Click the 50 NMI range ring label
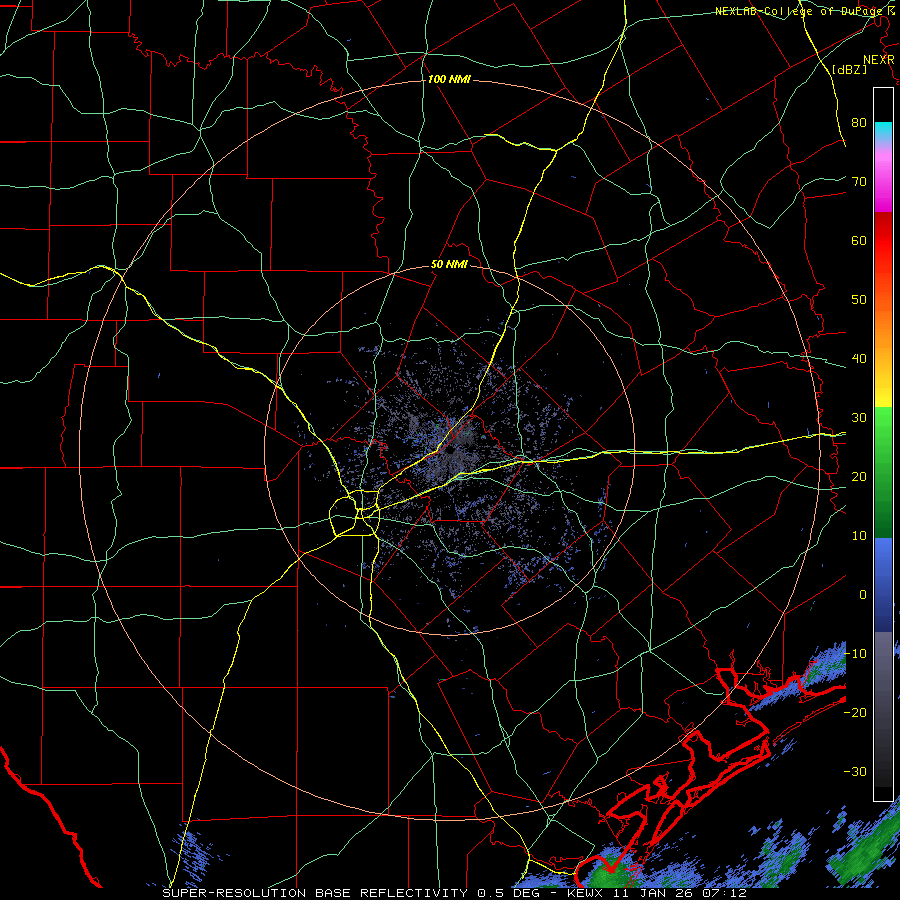Viewport: 900px width, 900px height. [x=449, y=265]
